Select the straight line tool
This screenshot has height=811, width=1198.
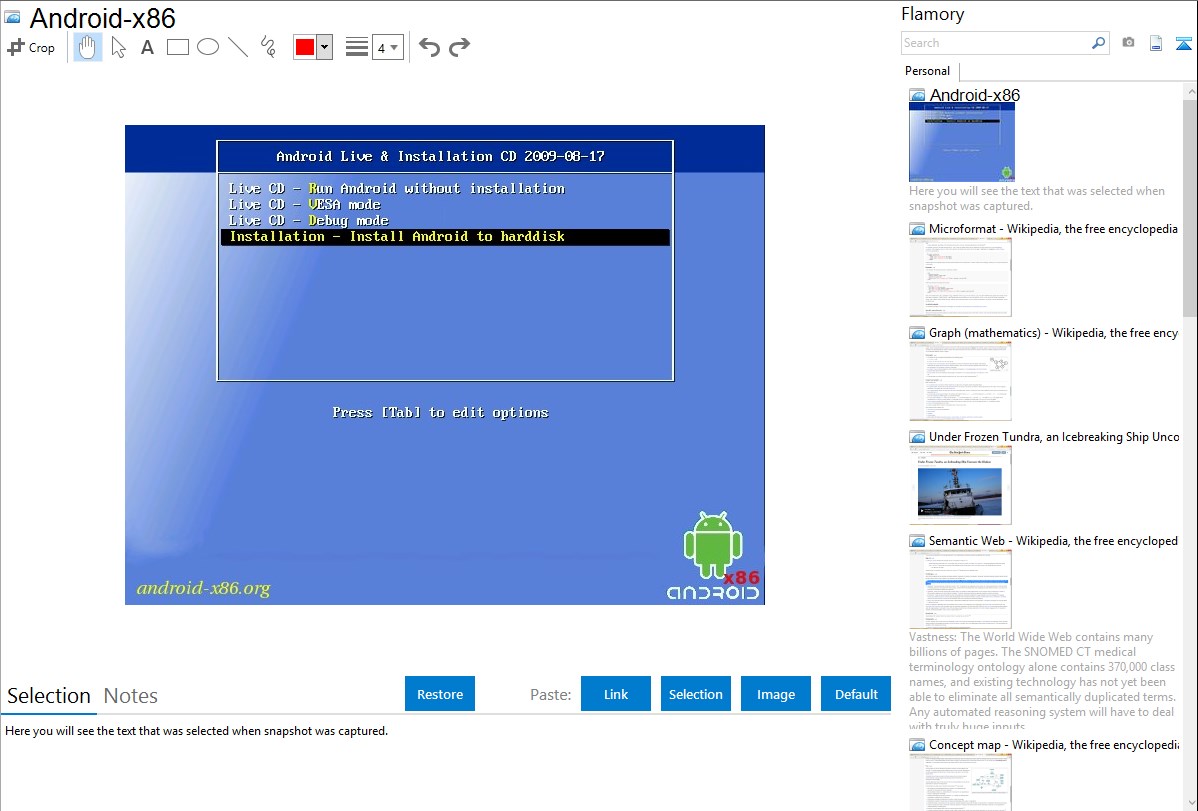point(238,47)
